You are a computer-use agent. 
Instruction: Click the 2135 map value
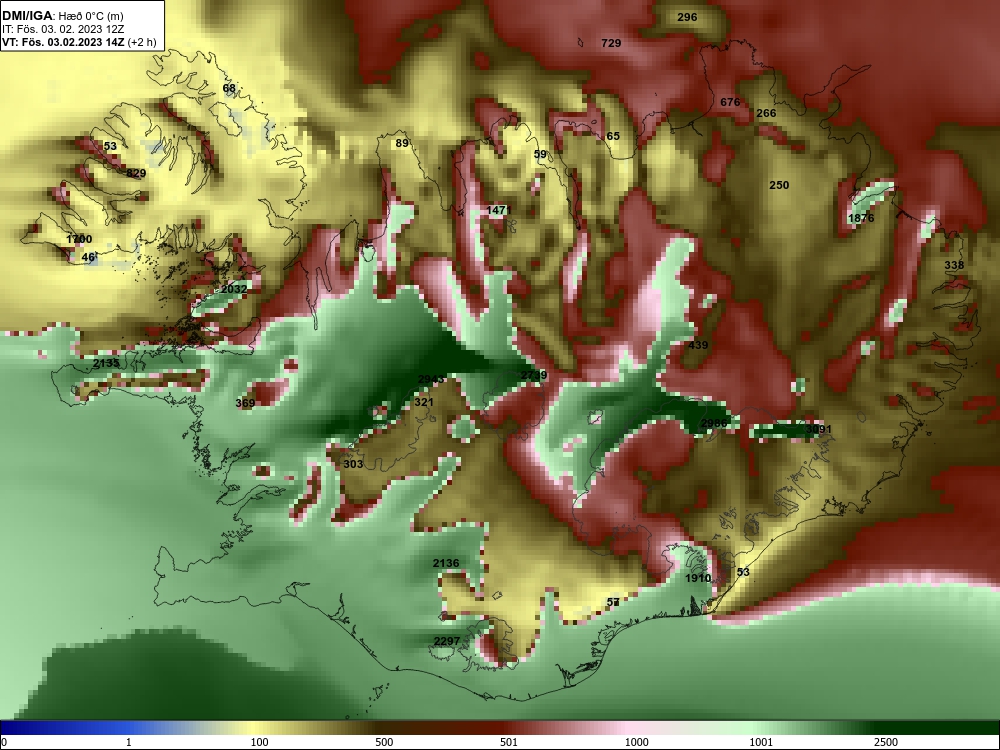pyautogui.click(x=106, y=363)
